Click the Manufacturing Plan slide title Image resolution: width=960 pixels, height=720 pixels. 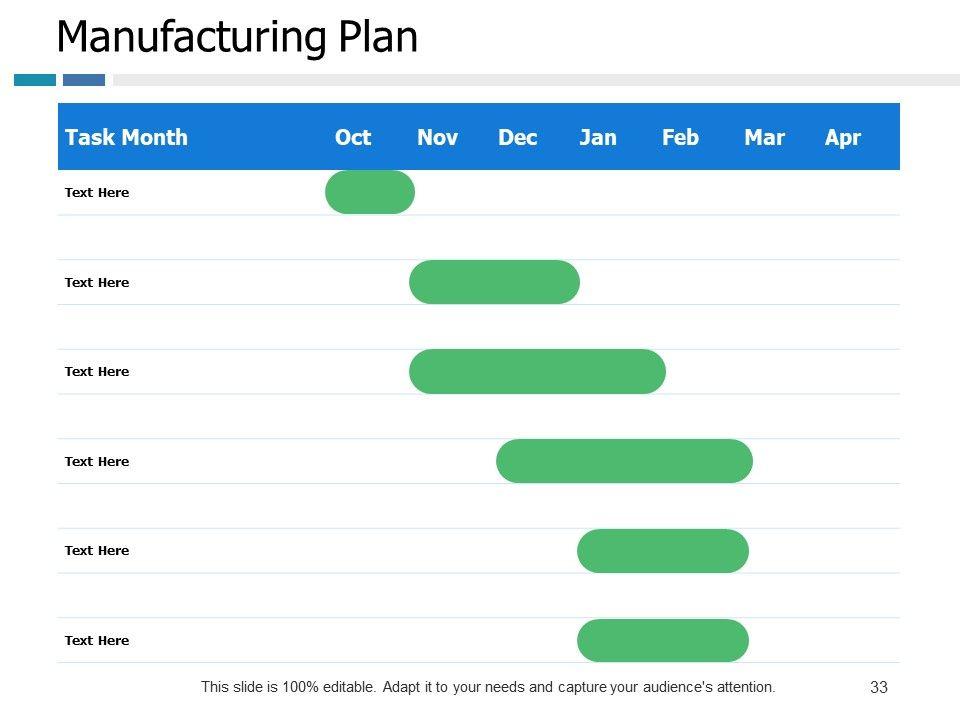[x=237, y=37]
